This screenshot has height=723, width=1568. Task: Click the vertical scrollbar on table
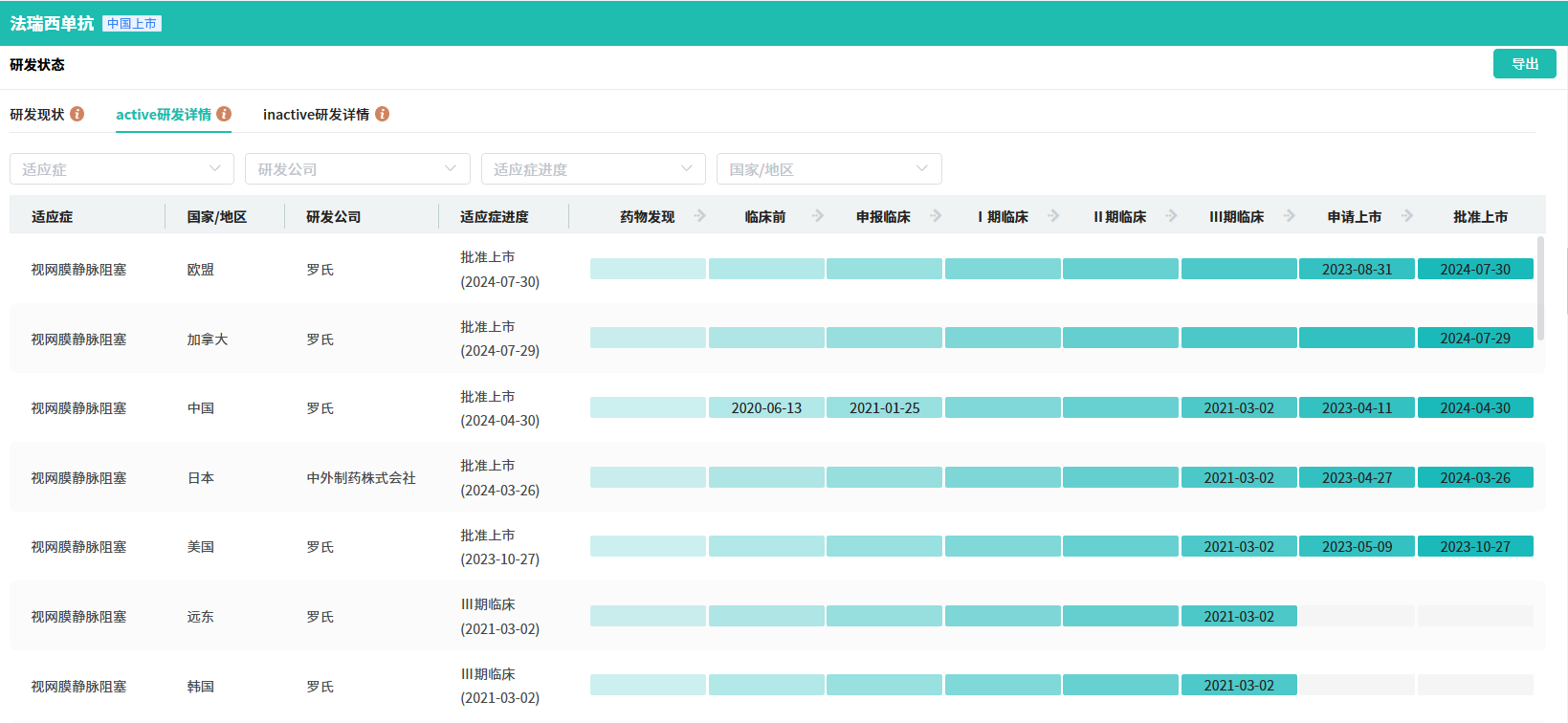pyautogui.click(x=1540, y=287)
